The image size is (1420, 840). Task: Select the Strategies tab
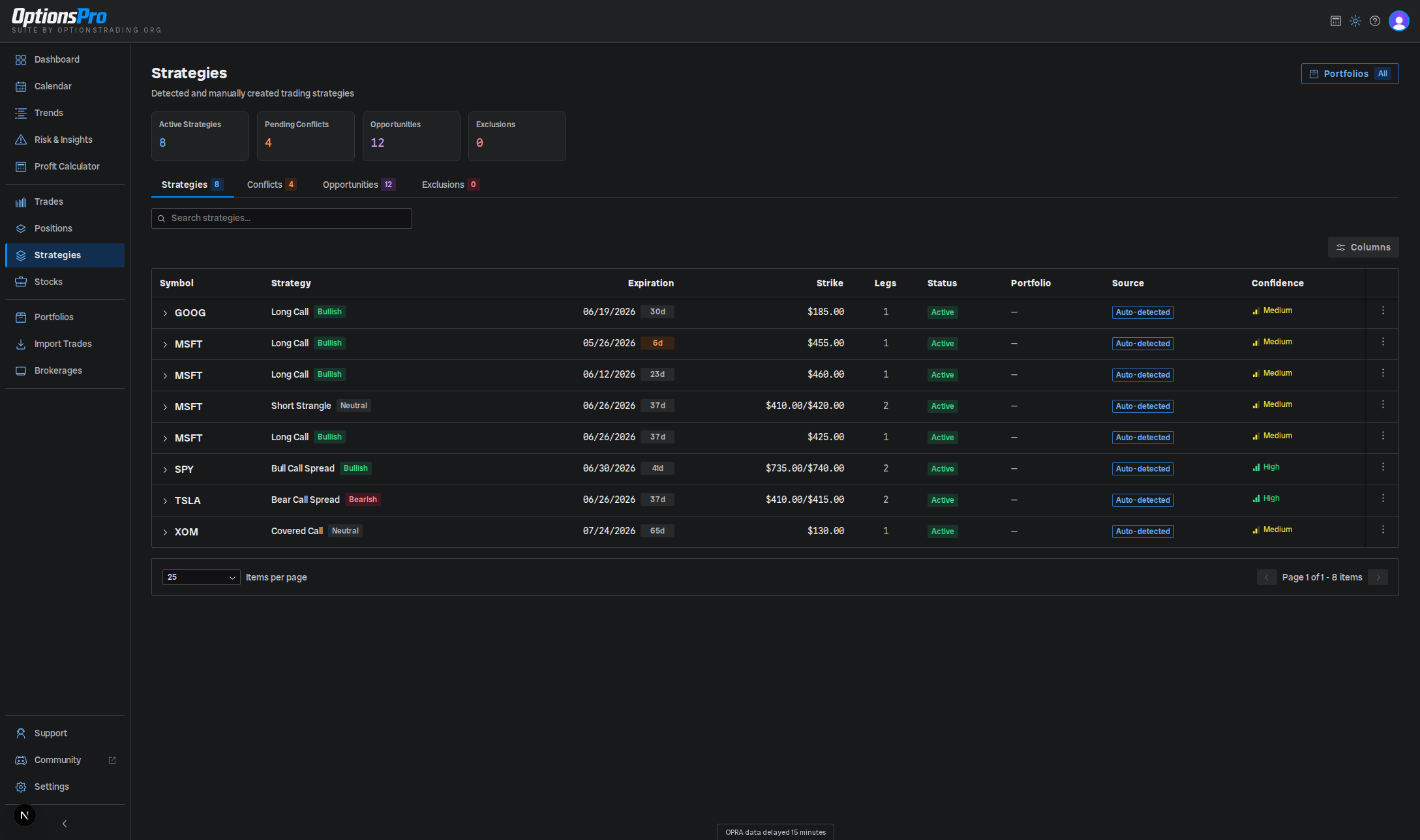[x=192, y=185]
